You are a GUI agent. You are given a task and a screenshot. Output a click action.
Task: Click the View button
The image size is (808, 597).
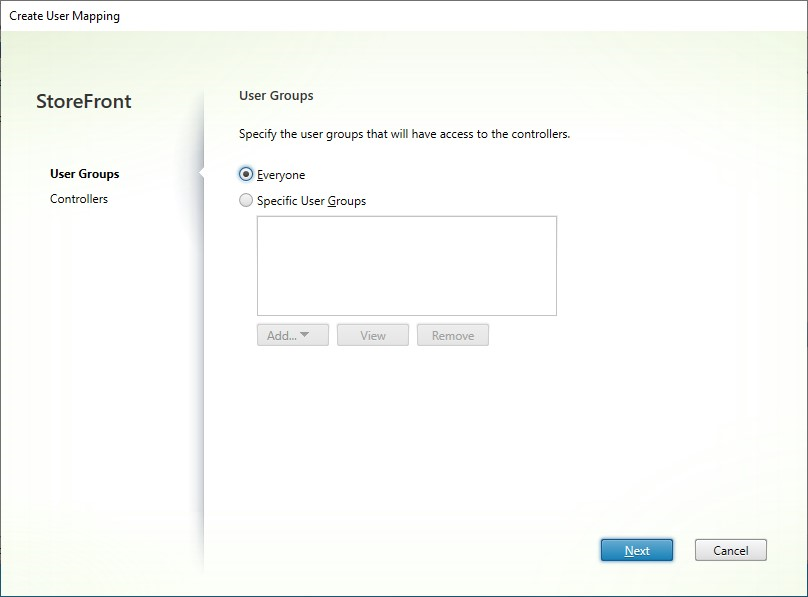point(373,335)
